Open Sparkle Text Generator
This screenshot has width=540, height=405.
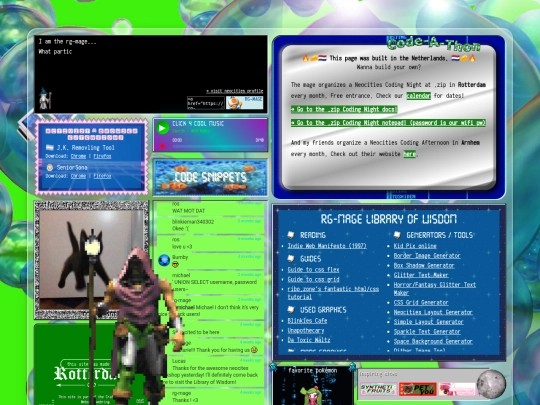427,332
